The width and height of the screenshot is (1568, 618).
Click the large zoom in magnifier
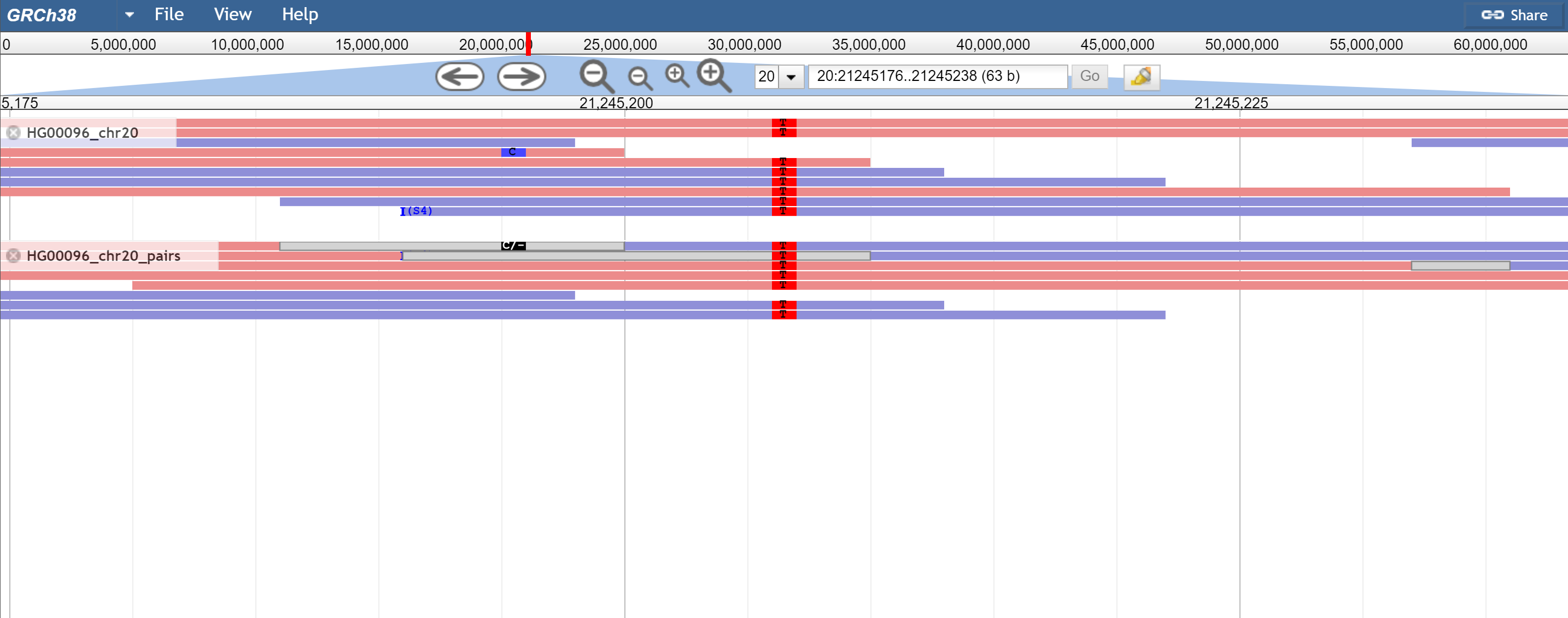tap(714, 75)
